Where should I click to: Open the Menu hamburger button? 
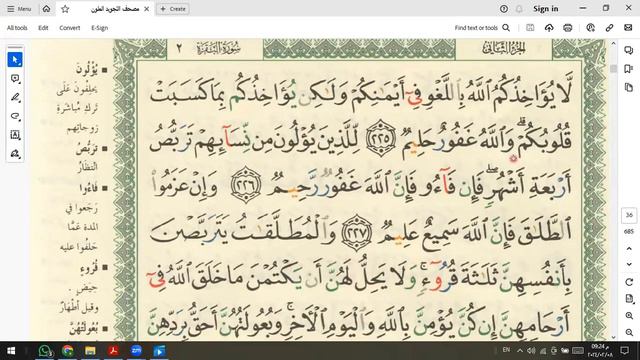pos(19,9)
